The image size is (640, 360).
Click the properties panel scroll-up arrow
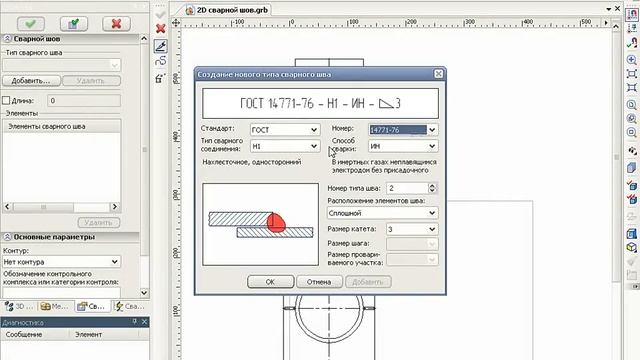pyautogui.click(x=144, y=38)
